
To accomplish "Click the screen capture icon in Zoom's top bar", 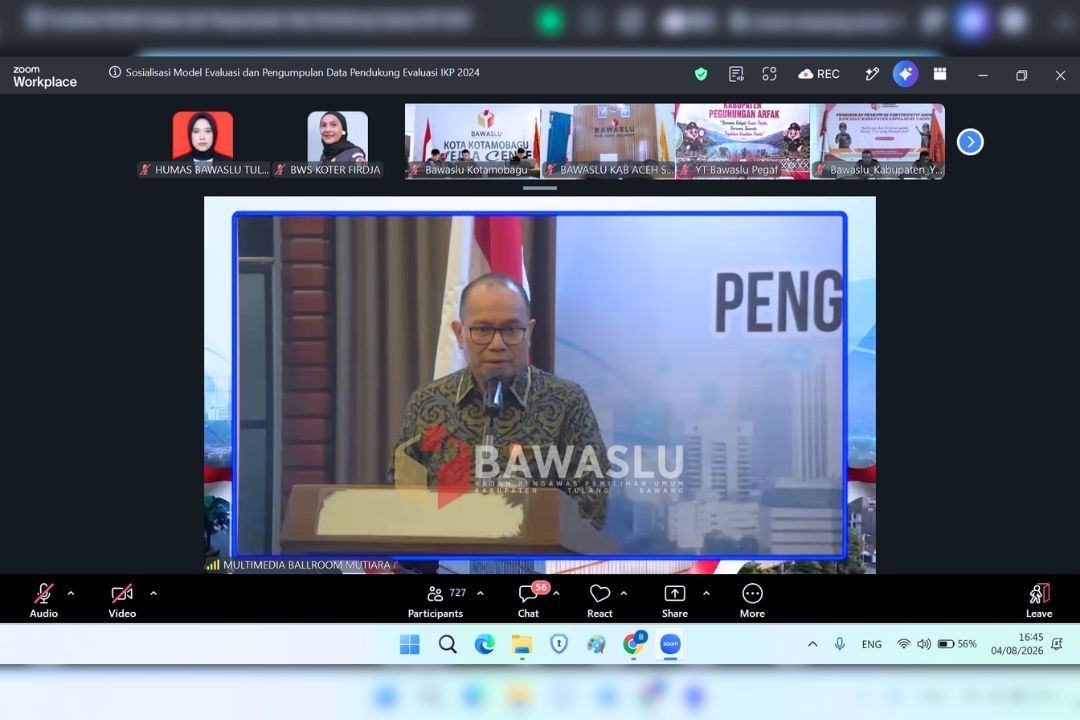I will pos(769,74).
